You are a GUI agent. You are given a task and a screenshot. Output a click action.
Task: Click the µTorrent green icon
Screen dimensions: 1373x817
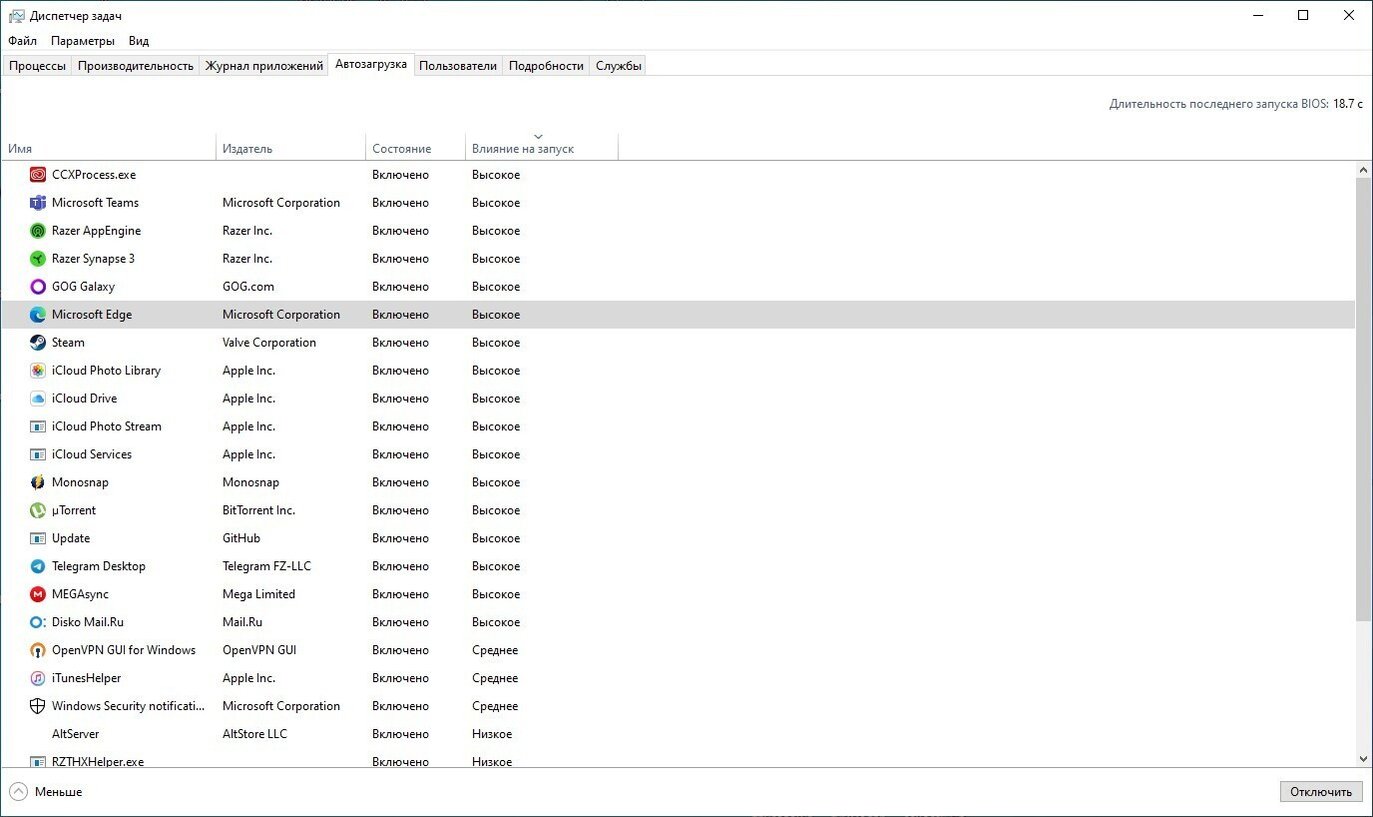click(x=38, y=510)
